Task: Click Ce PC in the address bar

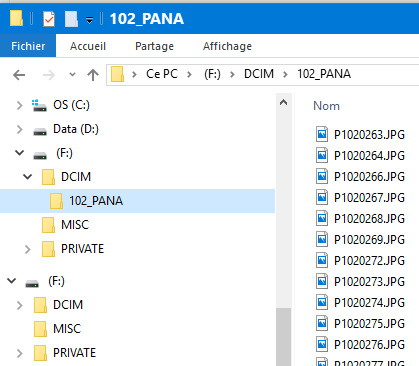Action: [162, 74]
